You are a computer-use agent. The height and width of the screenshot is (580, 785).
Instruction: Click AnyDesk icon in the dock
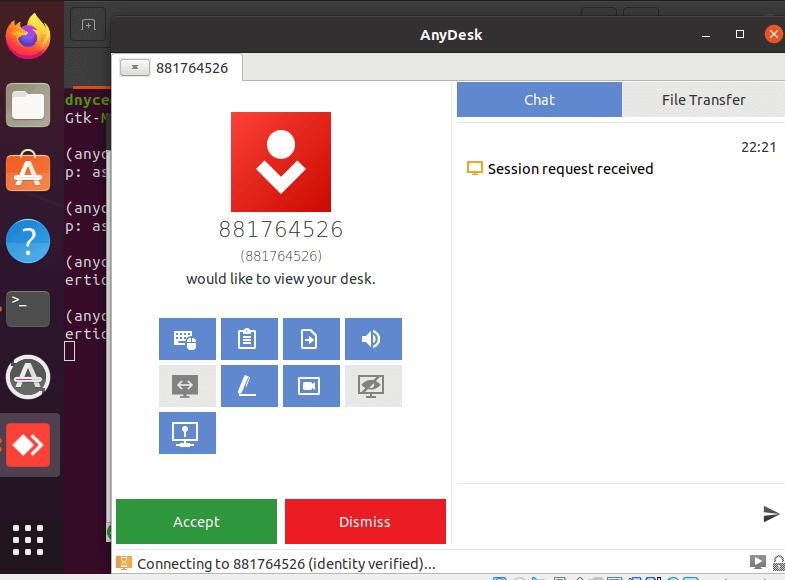[x=28, y=445]
